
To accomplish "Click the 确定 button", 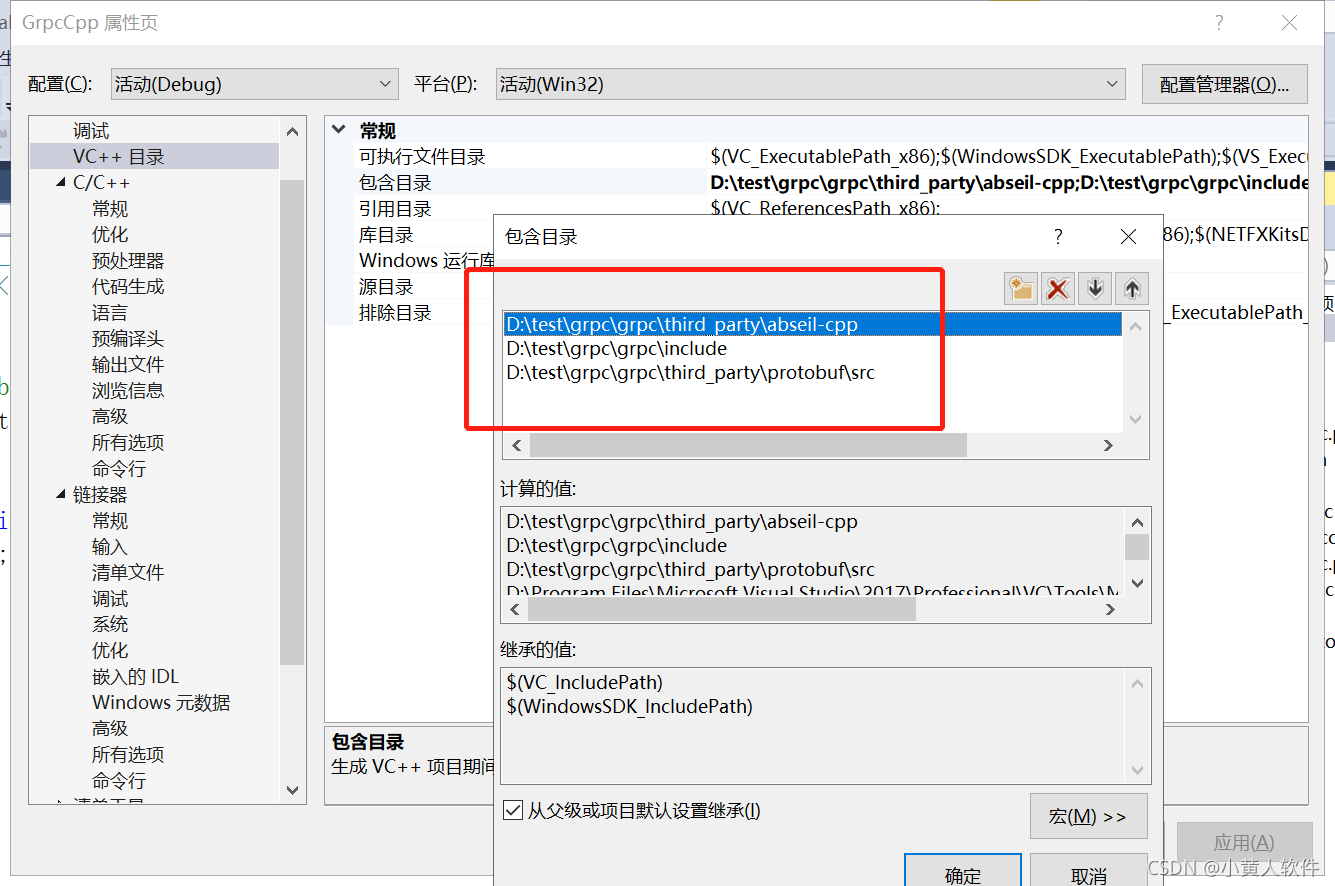I will tap(962, 873).
